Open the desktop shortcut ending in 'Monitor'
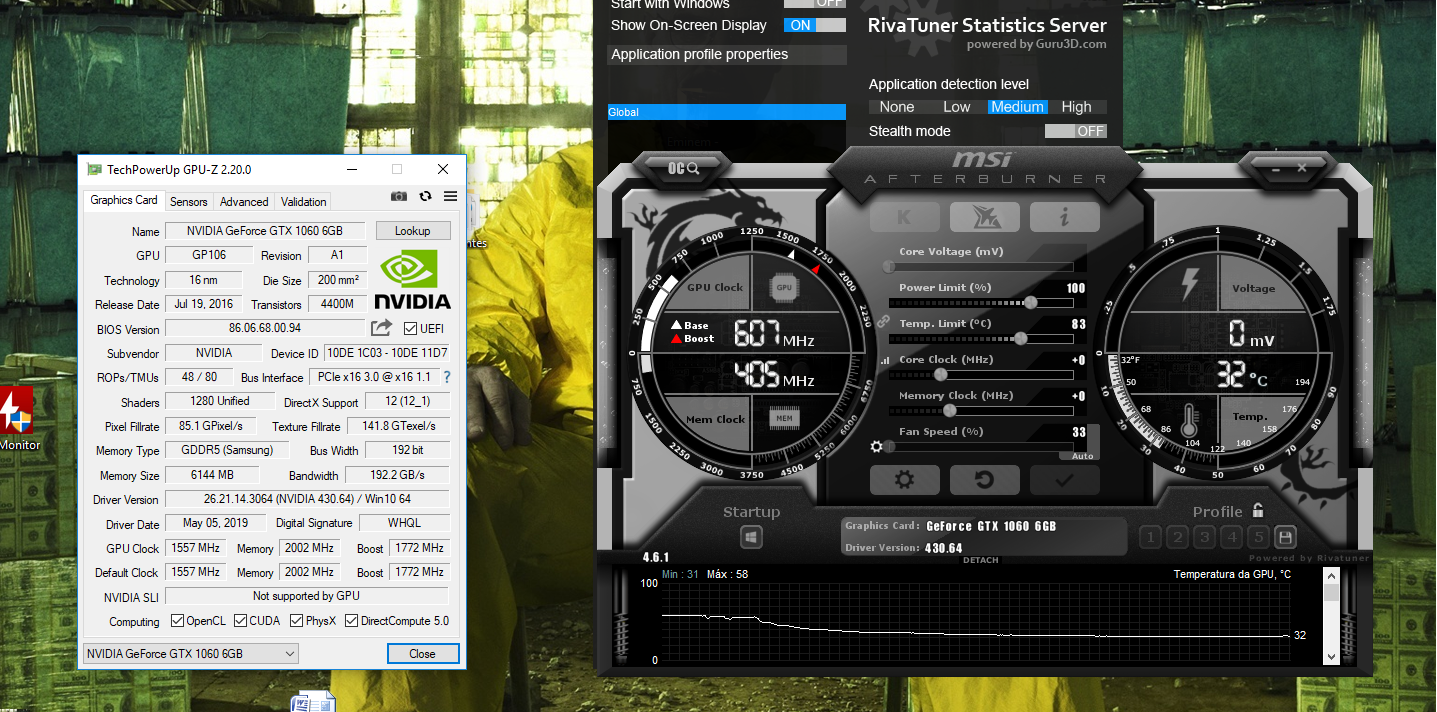Image resolution: width=1437 pixels, height=712 pixels. pyautogui.click(x=17, y=418)
